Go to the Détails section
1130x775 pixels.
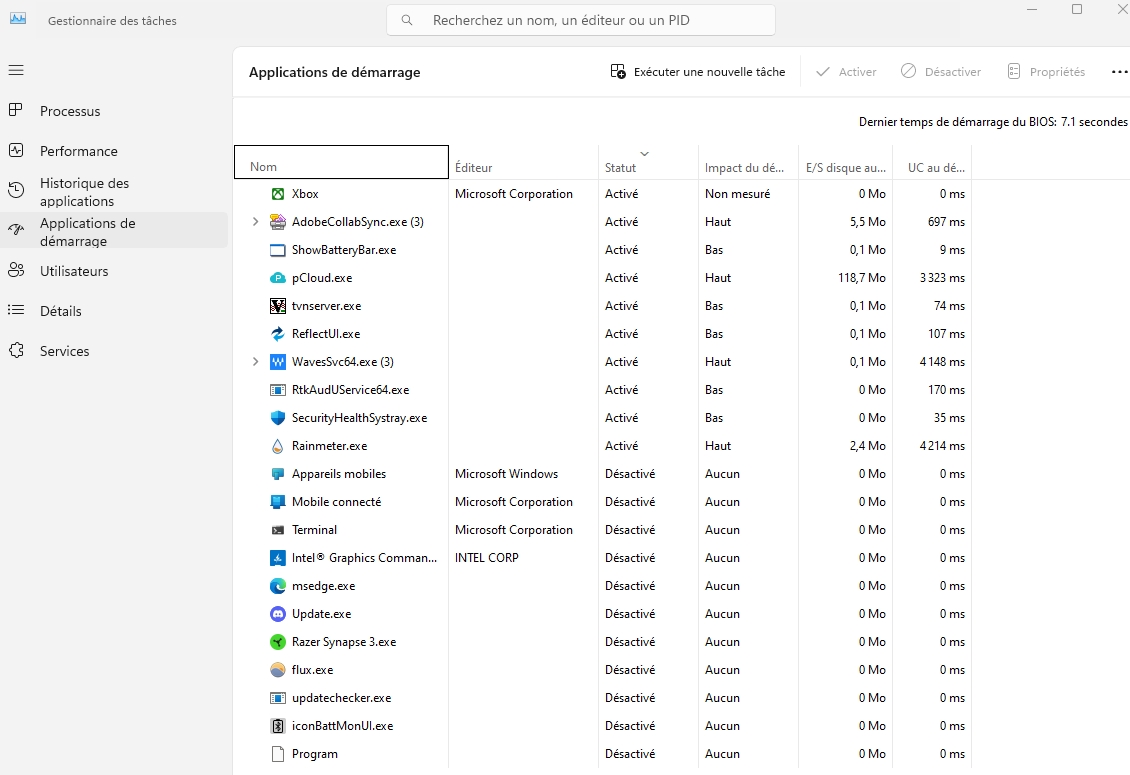tap(60, 311)
